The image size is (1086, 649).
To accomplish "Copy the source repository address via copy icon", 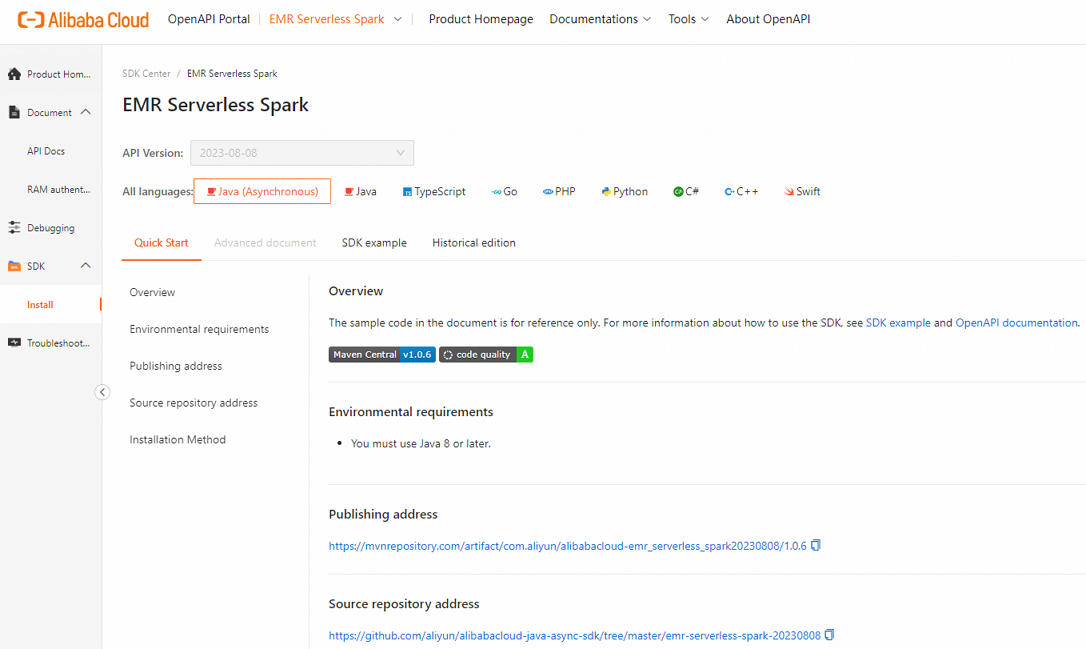I will [829, 635].
